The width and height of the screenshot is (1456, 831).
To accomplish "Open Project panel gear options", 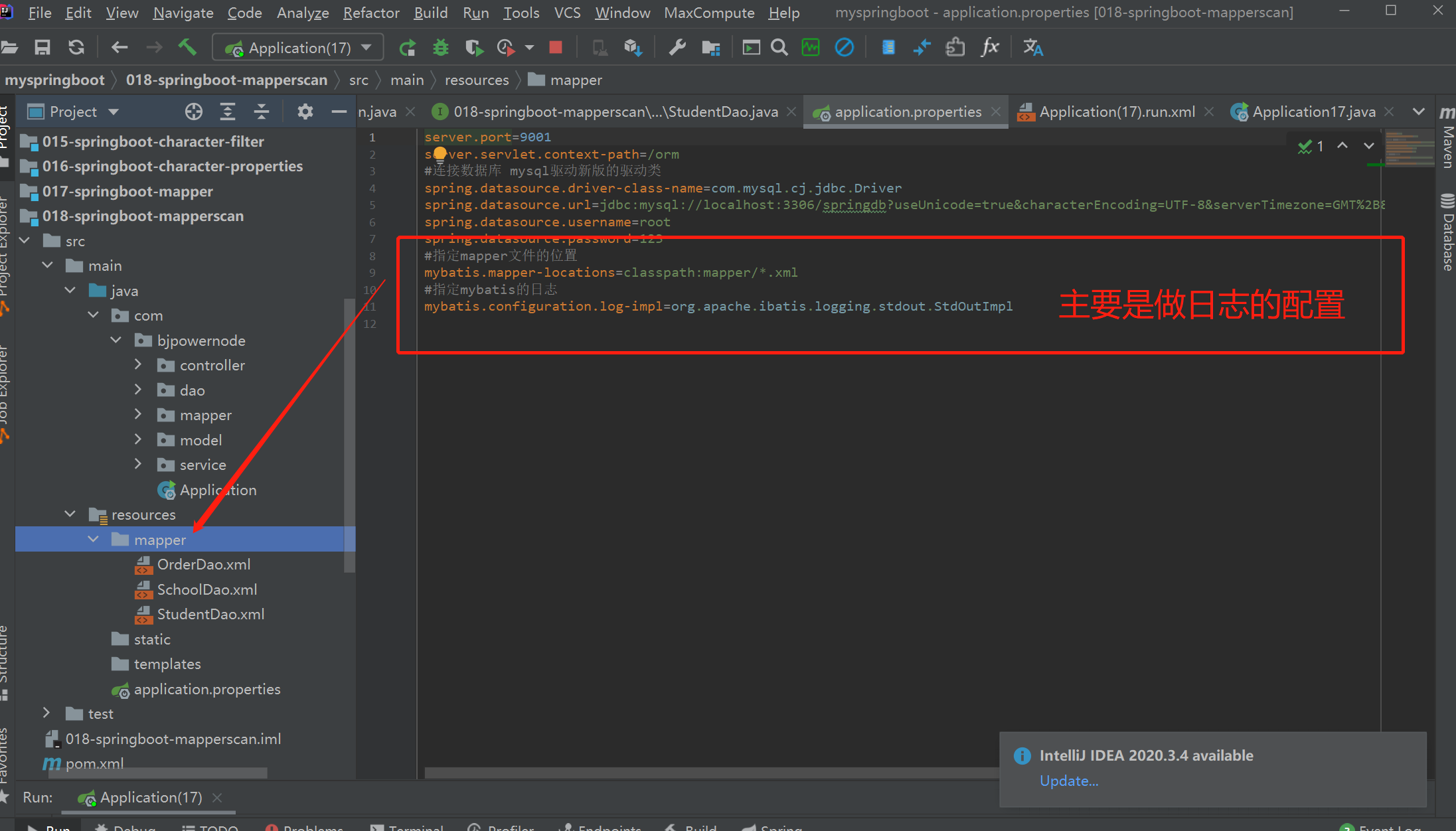I will tap(305, 112).
